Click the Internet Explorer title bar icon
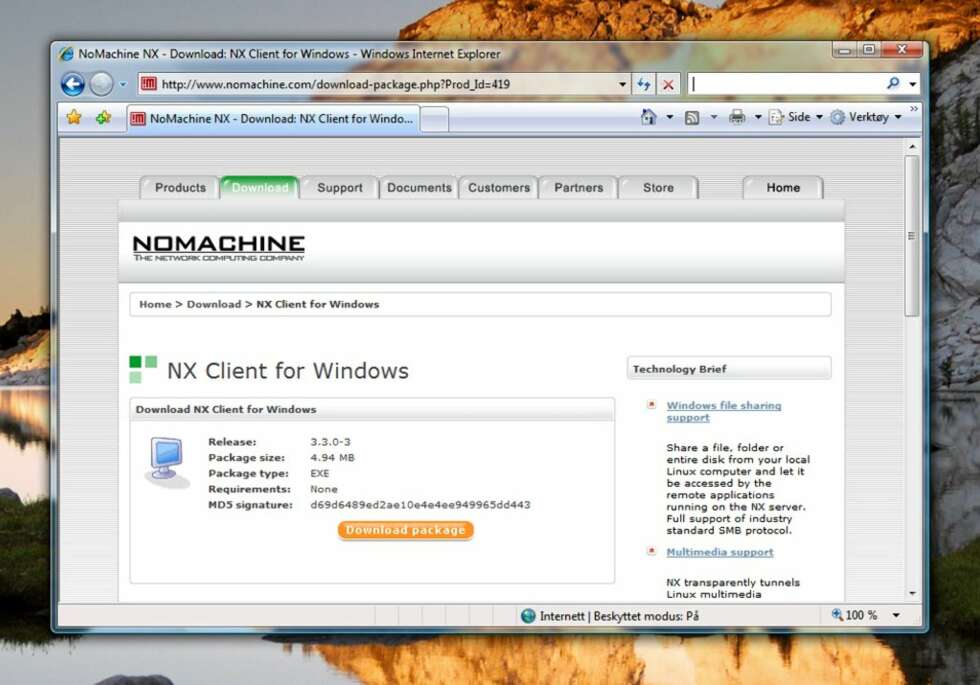This screenshot has width=980, height=685. tap(66, 54)
